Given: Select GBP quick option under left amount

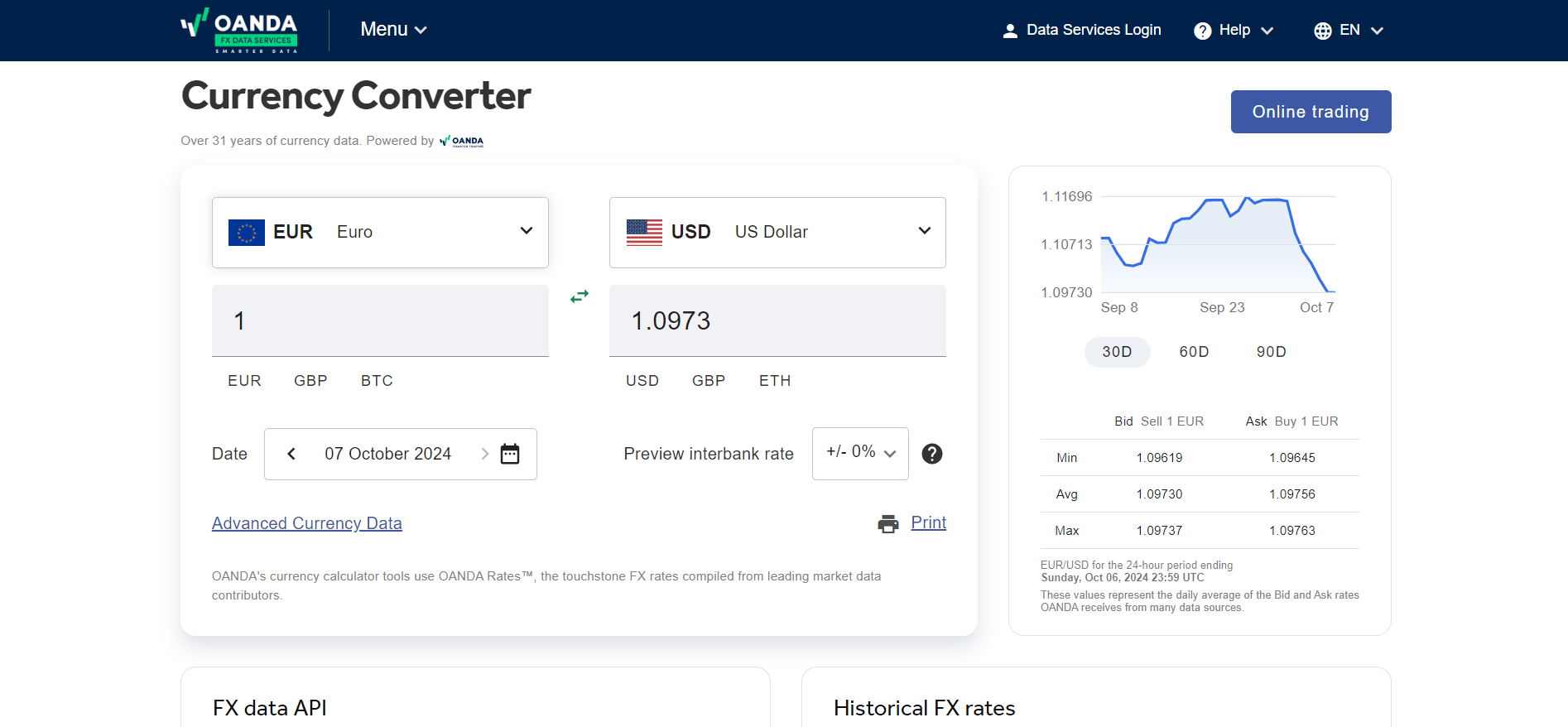Looking at the screenshot, I should click(310, 381).
